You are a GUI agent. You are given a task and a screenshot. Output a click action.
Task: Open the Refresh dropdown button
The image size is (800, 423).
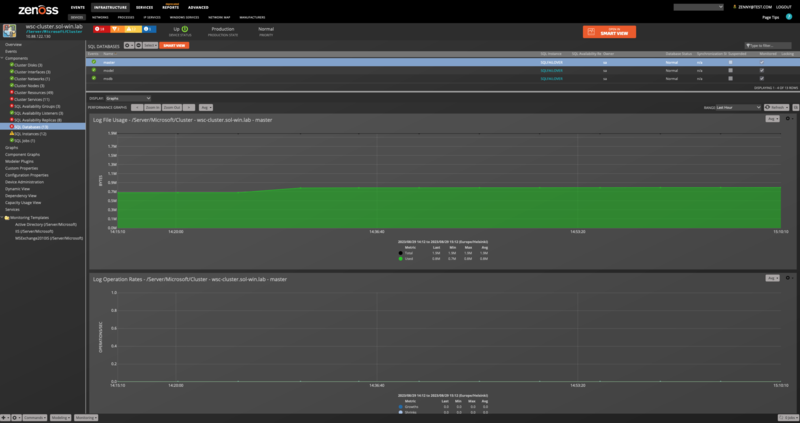pyautogui.click(x=777, y=107)
